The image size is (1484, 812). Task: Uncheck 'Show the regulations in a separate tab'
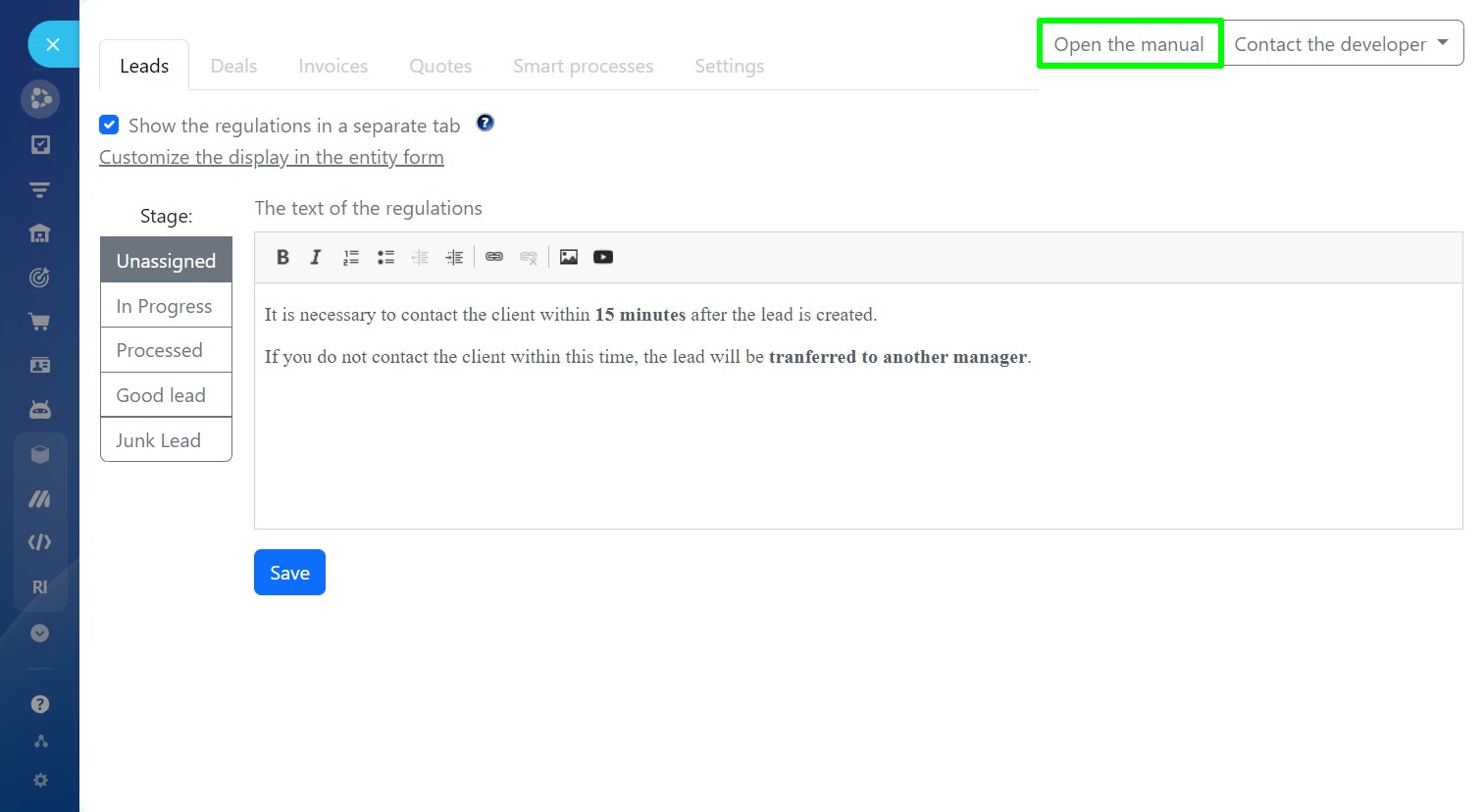tap(109, 125)
